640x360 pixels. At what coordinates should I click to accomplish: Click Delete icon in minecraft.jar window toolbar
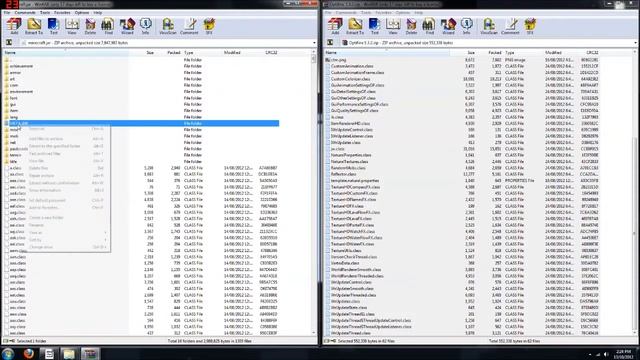90,26
